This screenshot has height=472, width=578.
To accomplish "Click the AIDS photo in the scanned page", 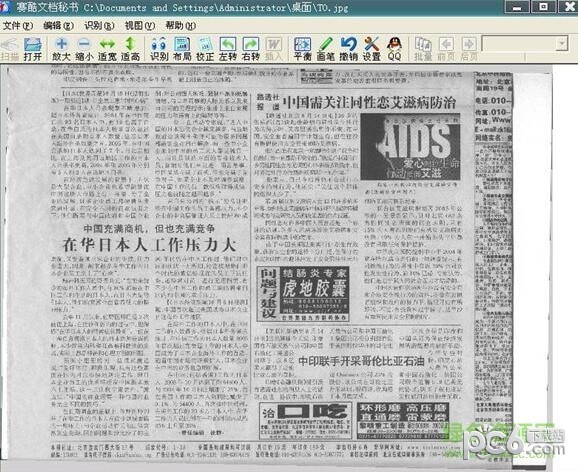I will pos(410,147).
